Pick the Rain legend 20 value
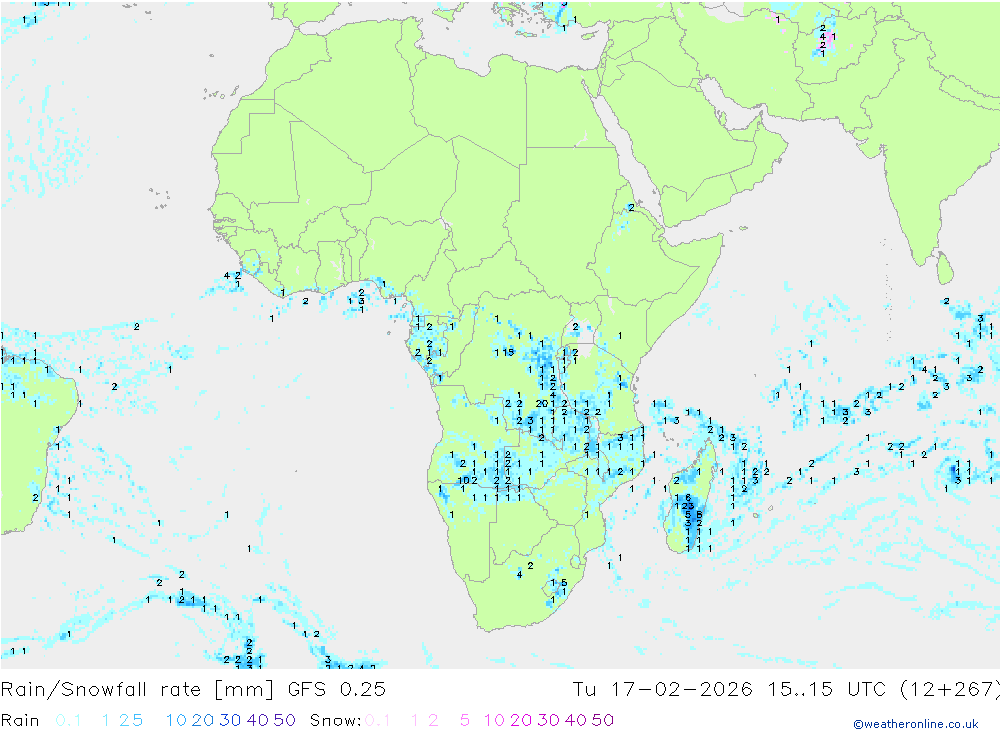The width and height of the screenshot is (1000, 733). 203,720
